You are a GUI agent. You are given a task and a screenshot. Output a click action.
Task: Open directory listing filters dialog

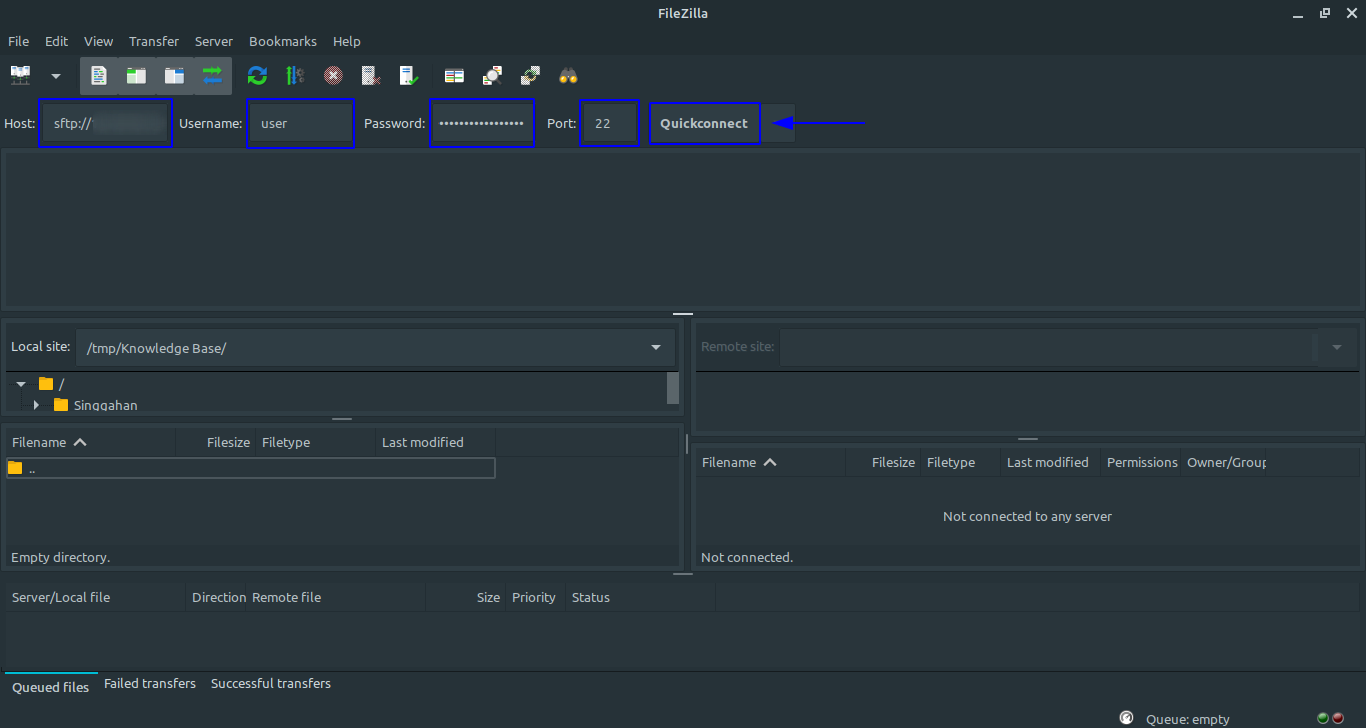tap(454, 76)
